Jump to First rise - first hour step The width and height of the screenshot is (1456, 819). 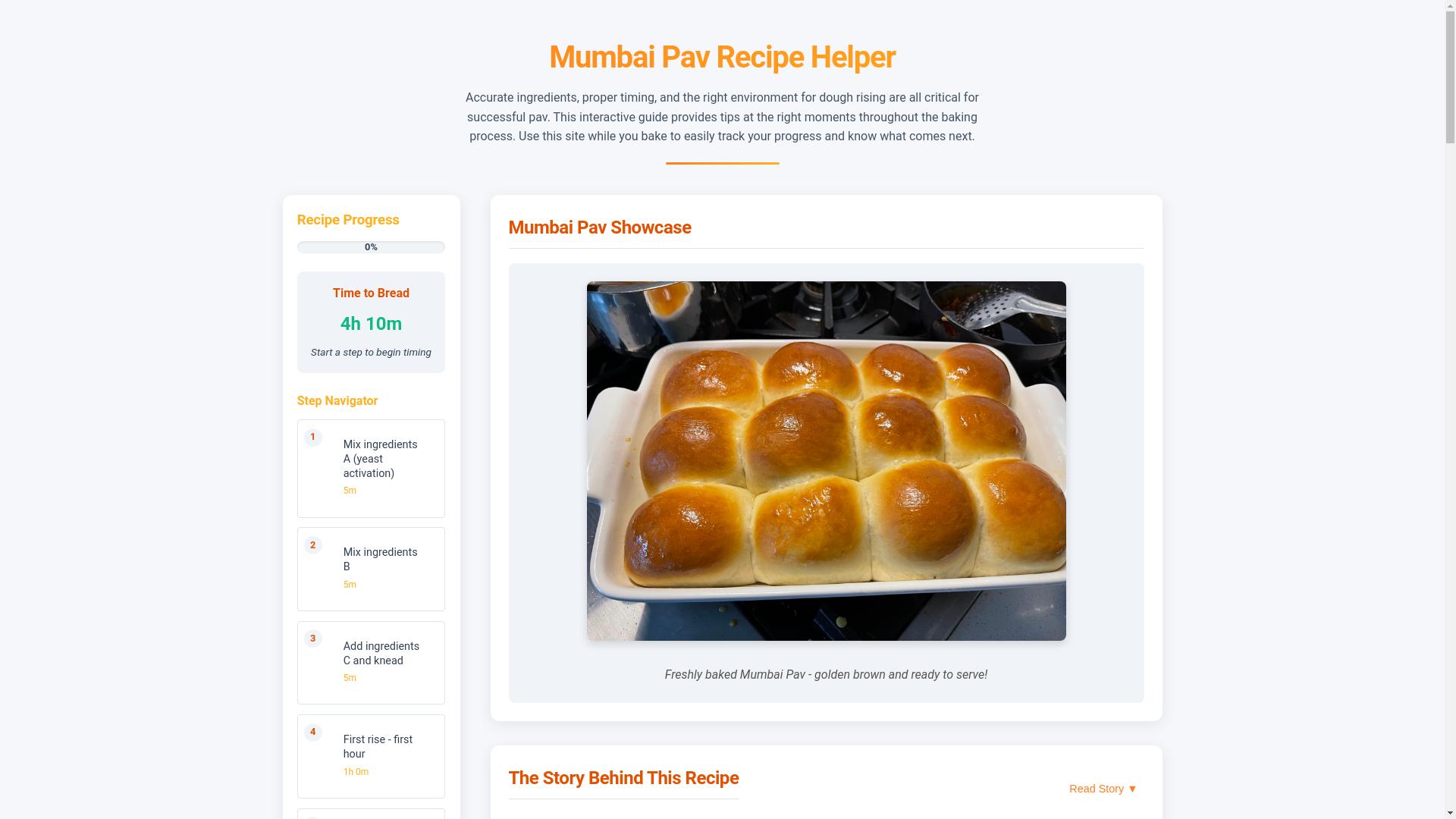click(x=371, y=756)
